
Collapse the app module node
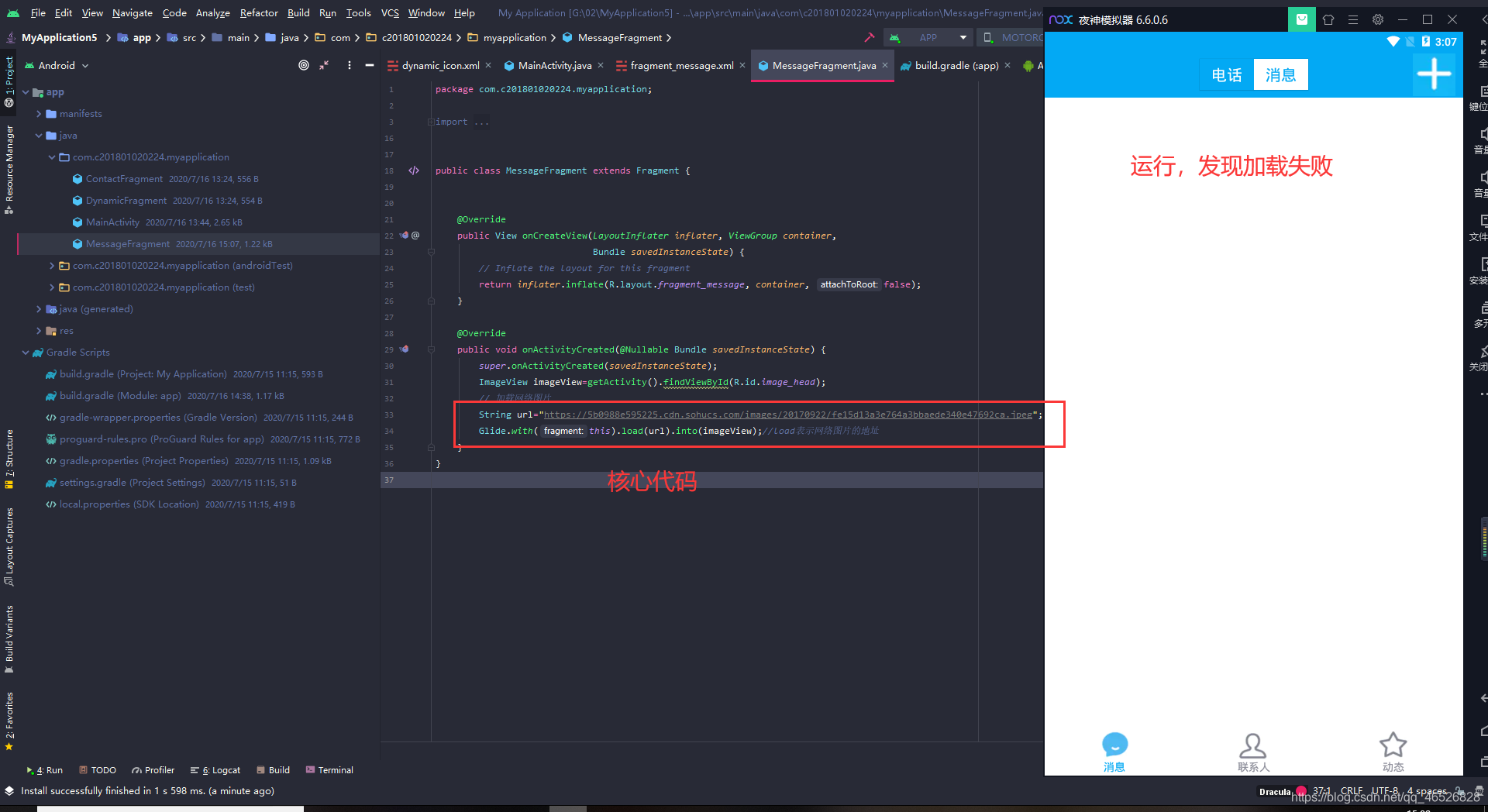click(x=26, y=91)
